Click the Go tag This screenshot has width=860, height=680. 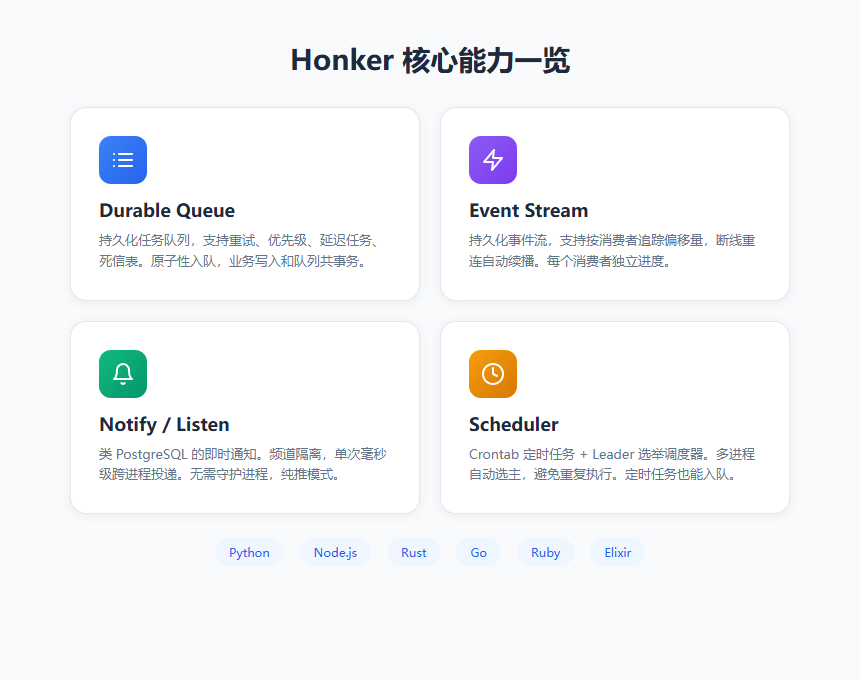[478, 552]
